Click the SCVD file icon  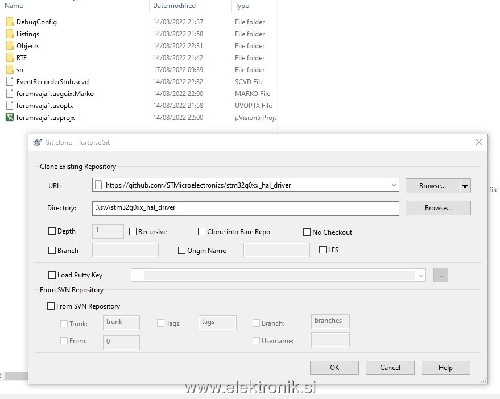click(10, 82)
